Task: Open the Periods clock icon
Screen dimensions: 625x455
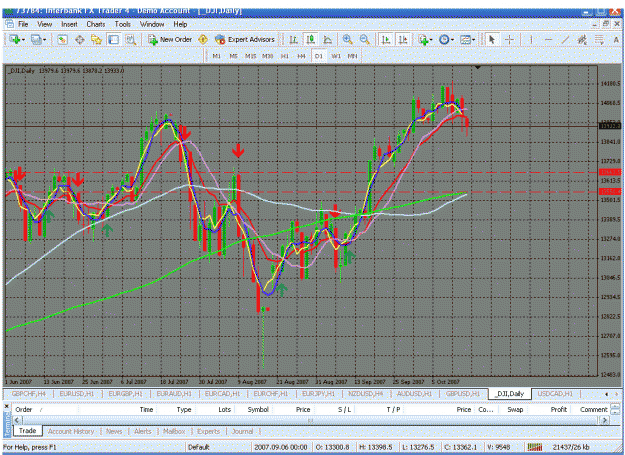Action: [444, 39]
